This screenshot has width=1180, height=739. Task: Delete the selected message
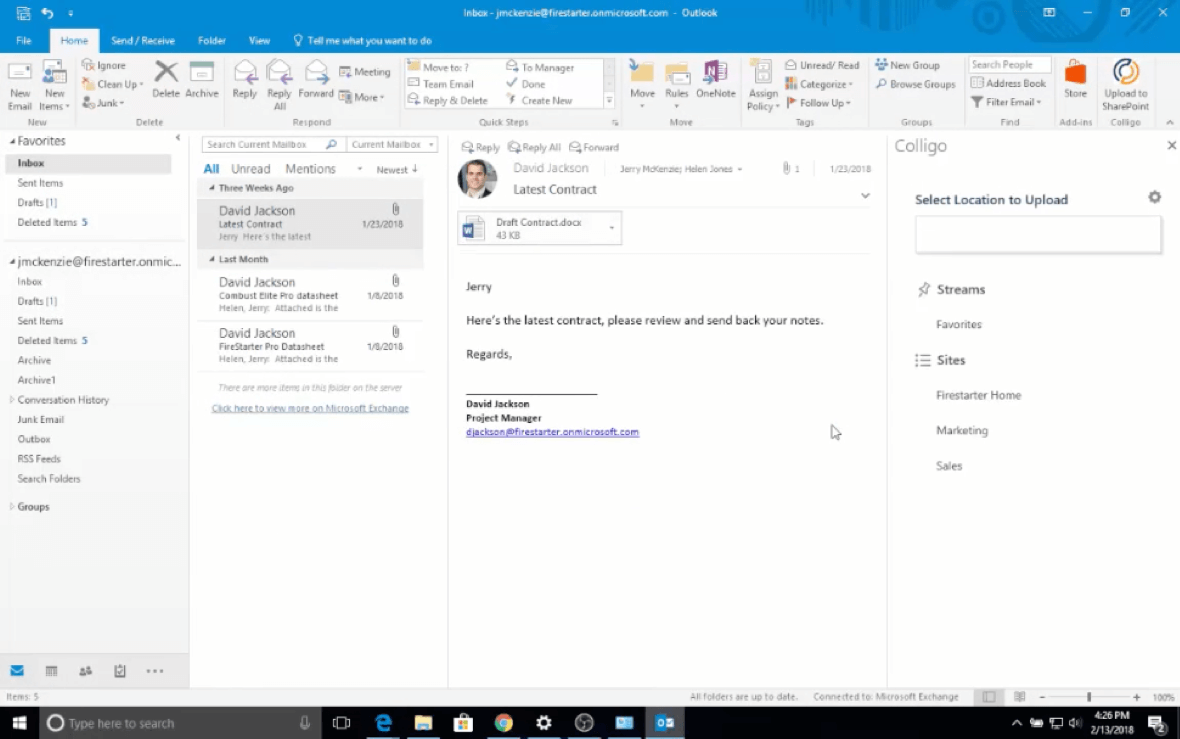[x=166, y=80]
